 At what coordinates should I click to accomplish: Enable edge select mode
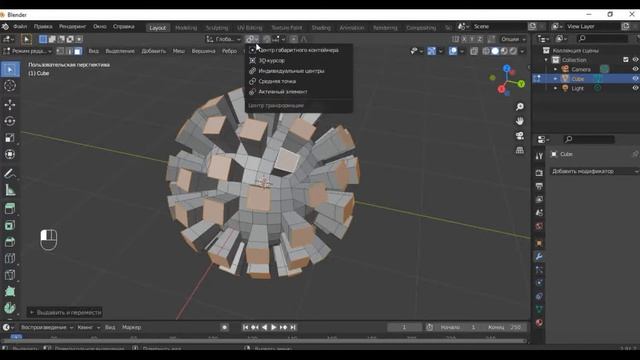(69, 51)
